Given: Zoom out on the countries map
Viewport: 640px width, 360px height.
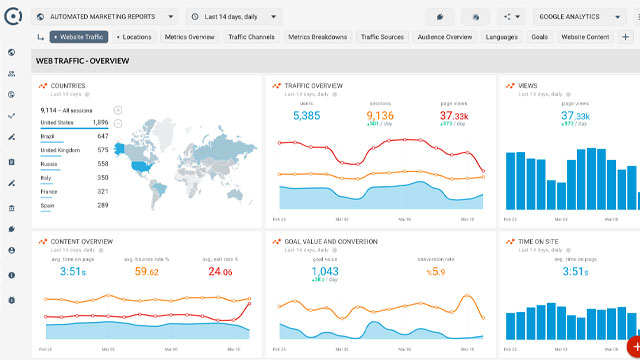Looking at the screenshot, I should click(x=118, y=123).
